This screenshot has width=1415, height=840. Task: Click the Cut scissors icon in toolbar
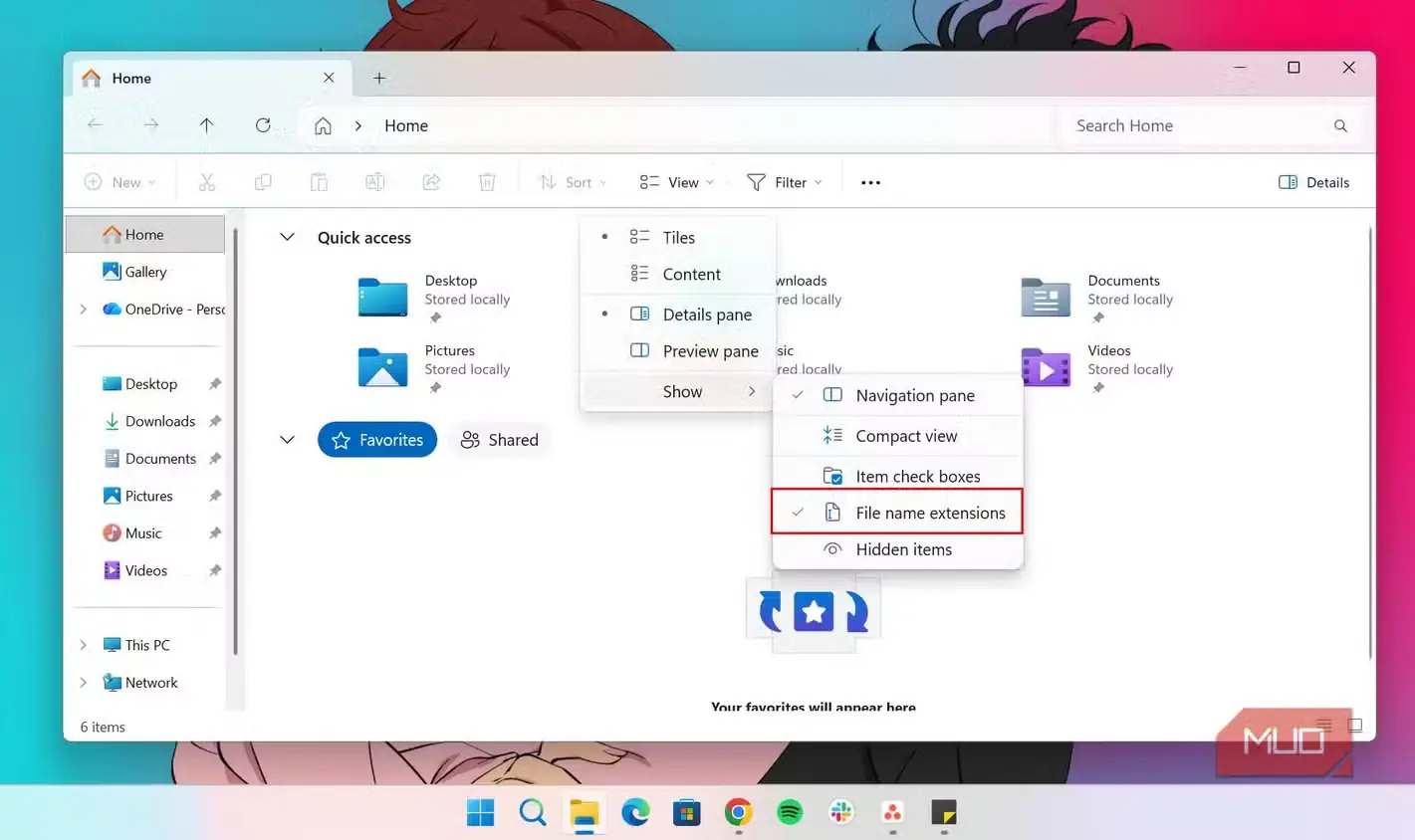(x=207, y=182)
